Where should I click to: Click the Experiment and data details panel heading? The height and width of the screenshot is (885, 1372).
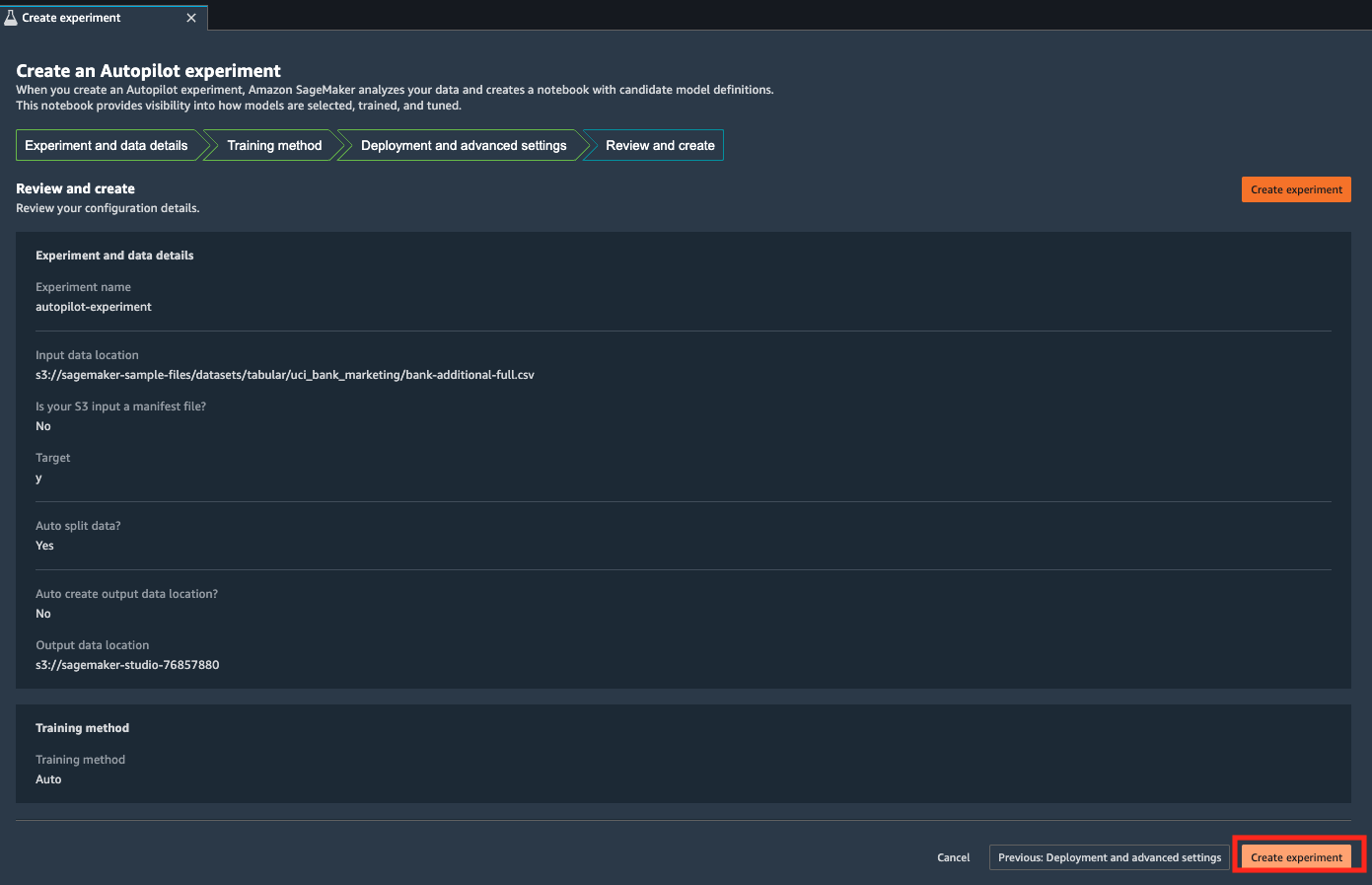[x=114, y=256]
